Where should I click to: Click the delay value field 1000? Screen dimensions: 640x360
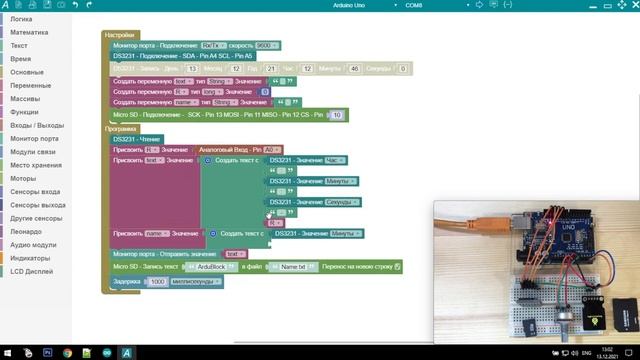point(157,282)
